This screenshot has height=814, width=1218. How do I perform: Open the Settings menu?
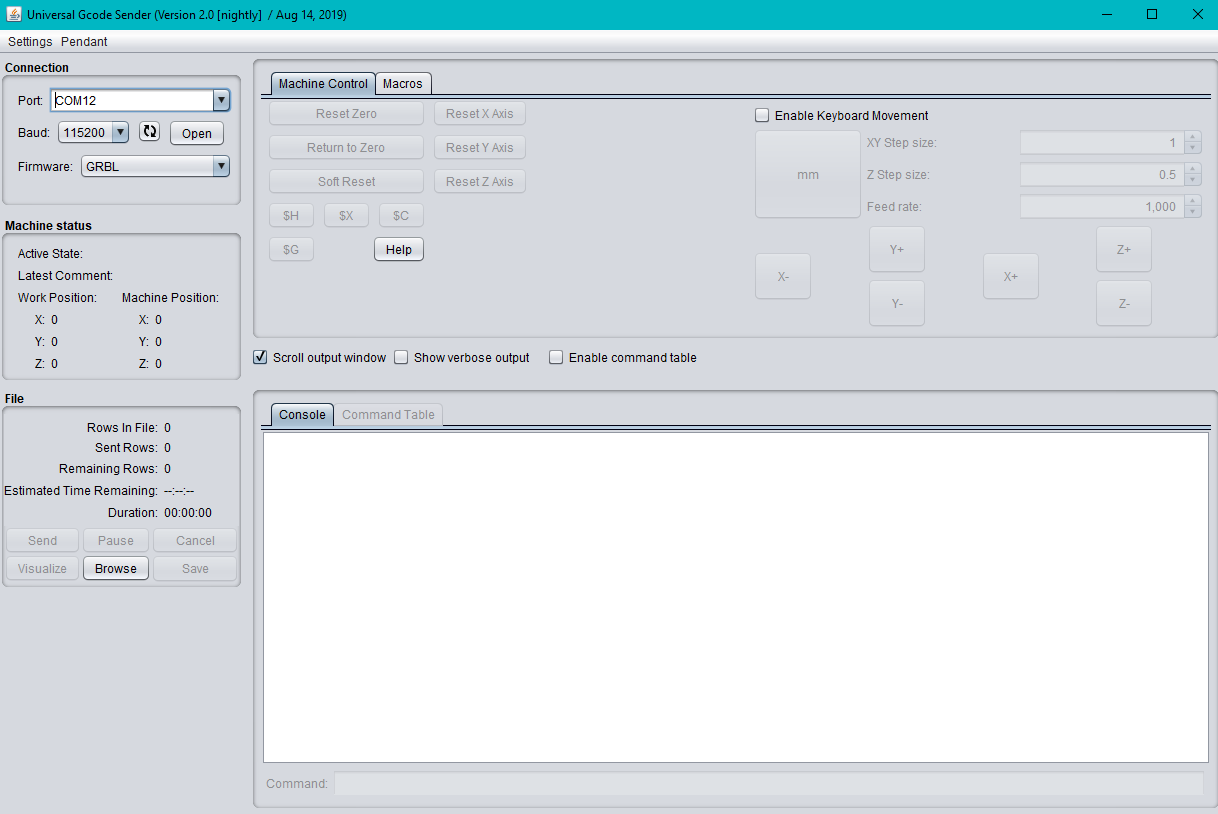pos(30,42)
